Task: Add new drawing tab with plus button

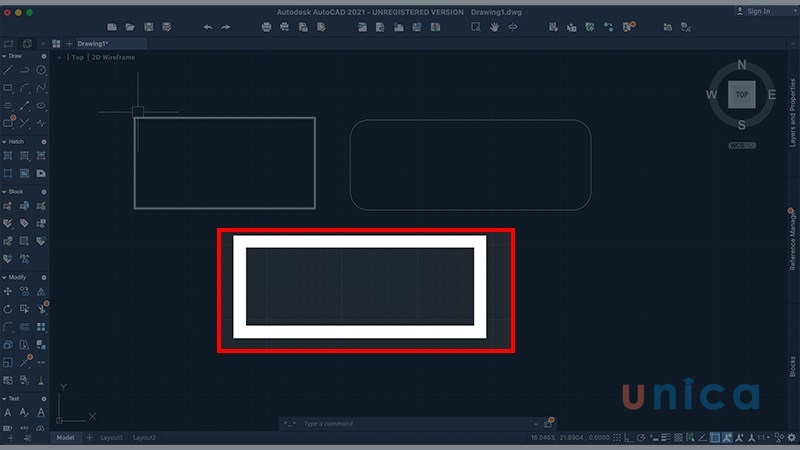Action: click(x=69, y=44)
